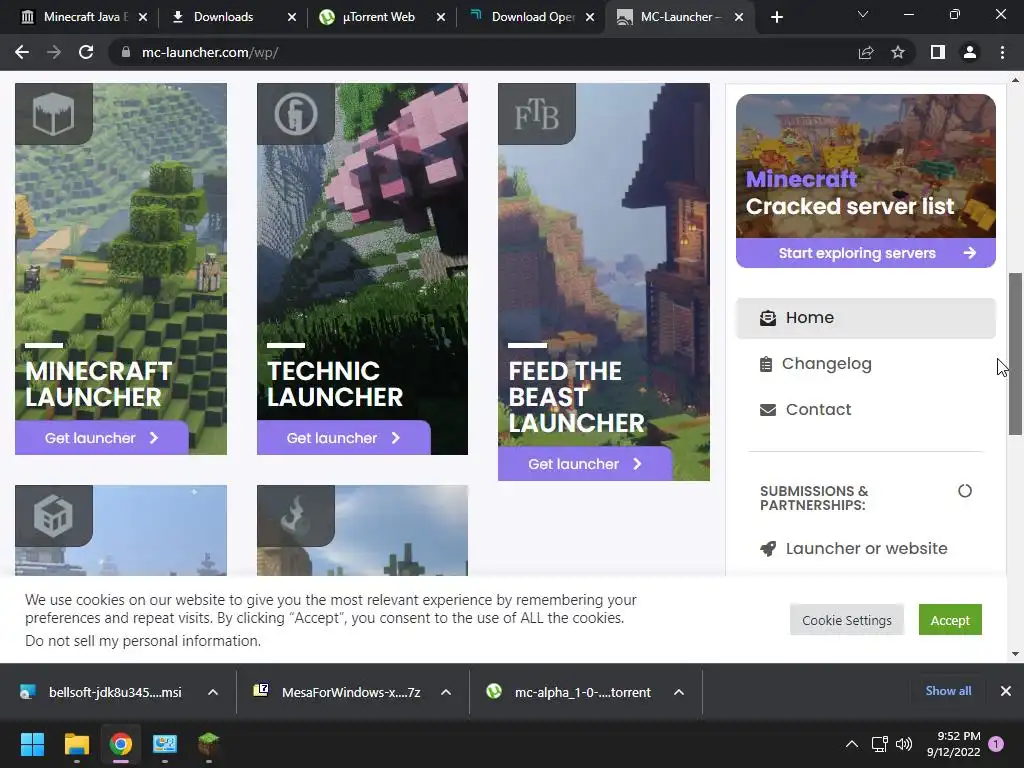The image size is (1024, 768).
Task: Open the browser side panel icon
Action: pyautogui.click(x=938, y=52)
